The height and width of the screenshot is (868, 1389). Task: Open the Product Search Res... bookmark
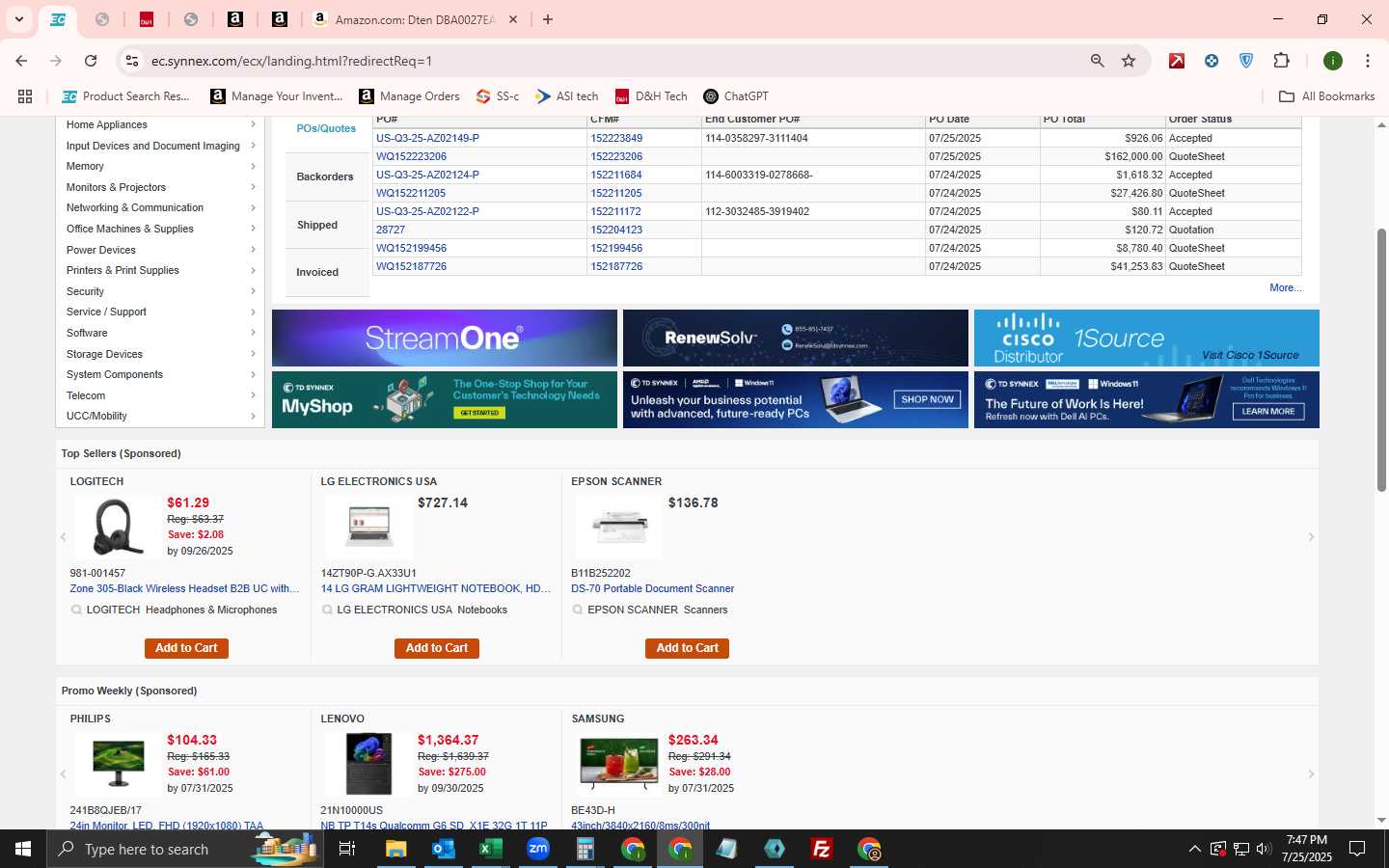[x=126, y=96]
